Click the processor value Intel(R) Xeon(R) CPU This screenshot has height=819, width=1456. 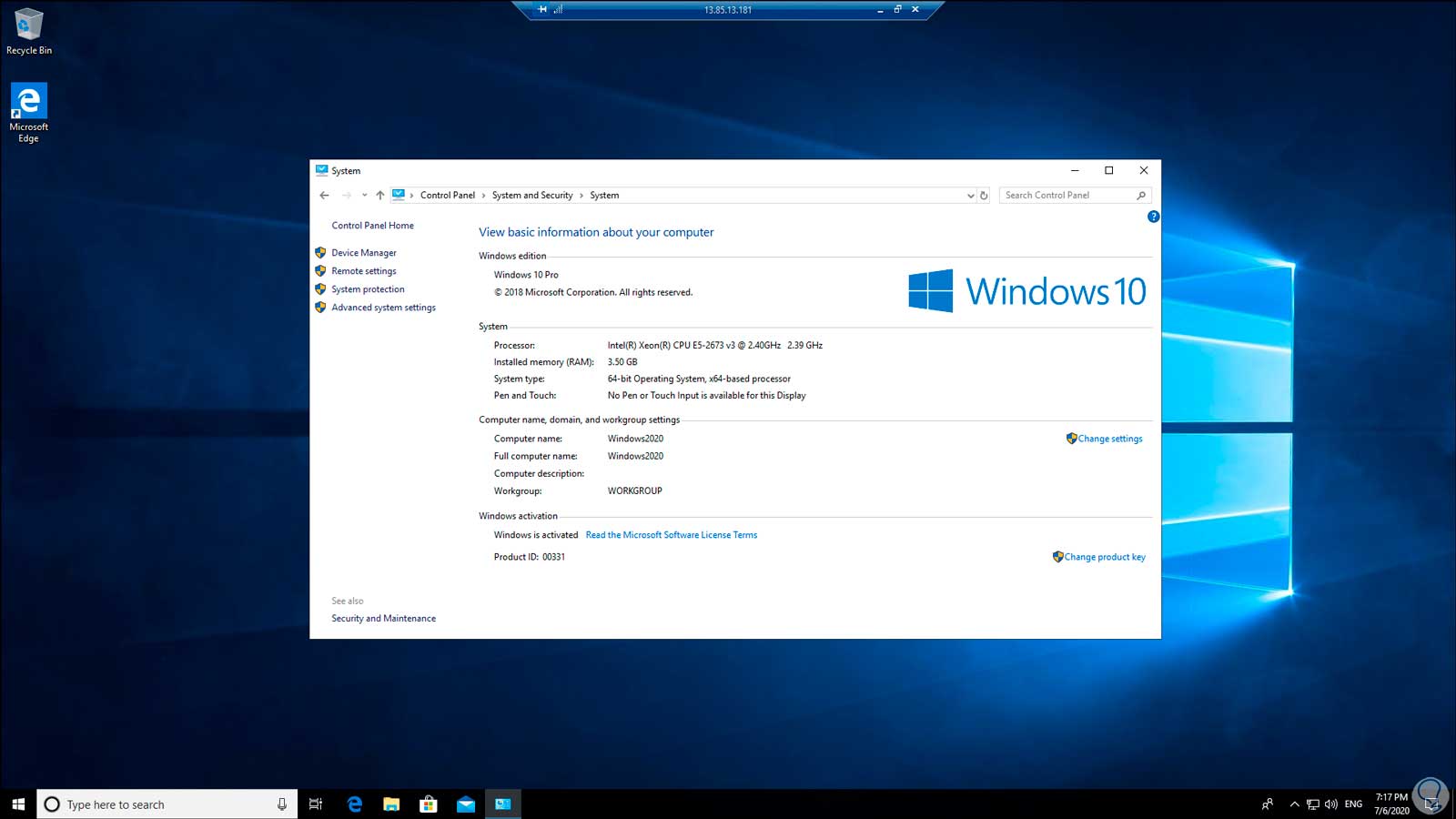[714, 346]
